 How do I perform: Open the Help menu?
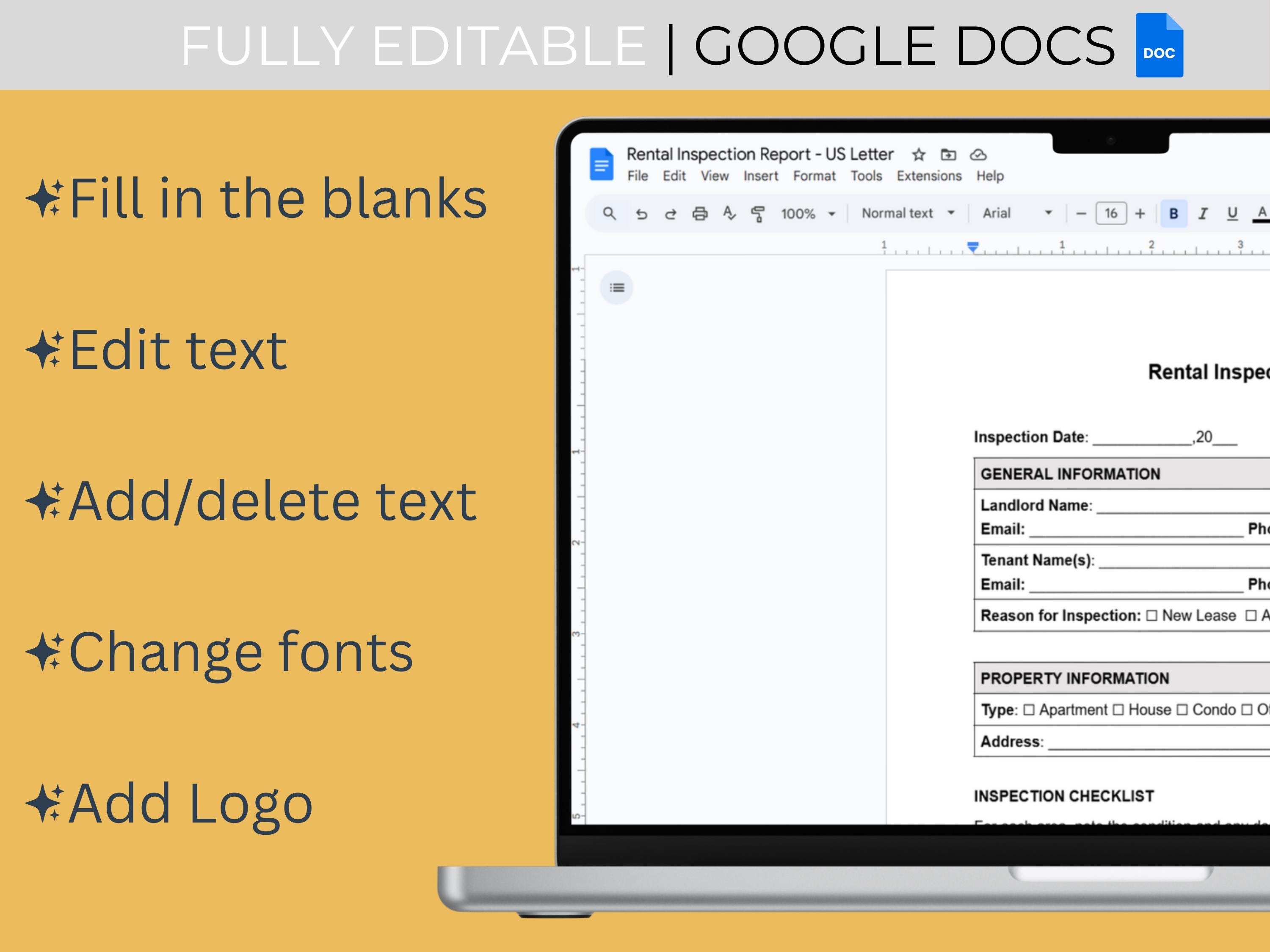[991, 176]
